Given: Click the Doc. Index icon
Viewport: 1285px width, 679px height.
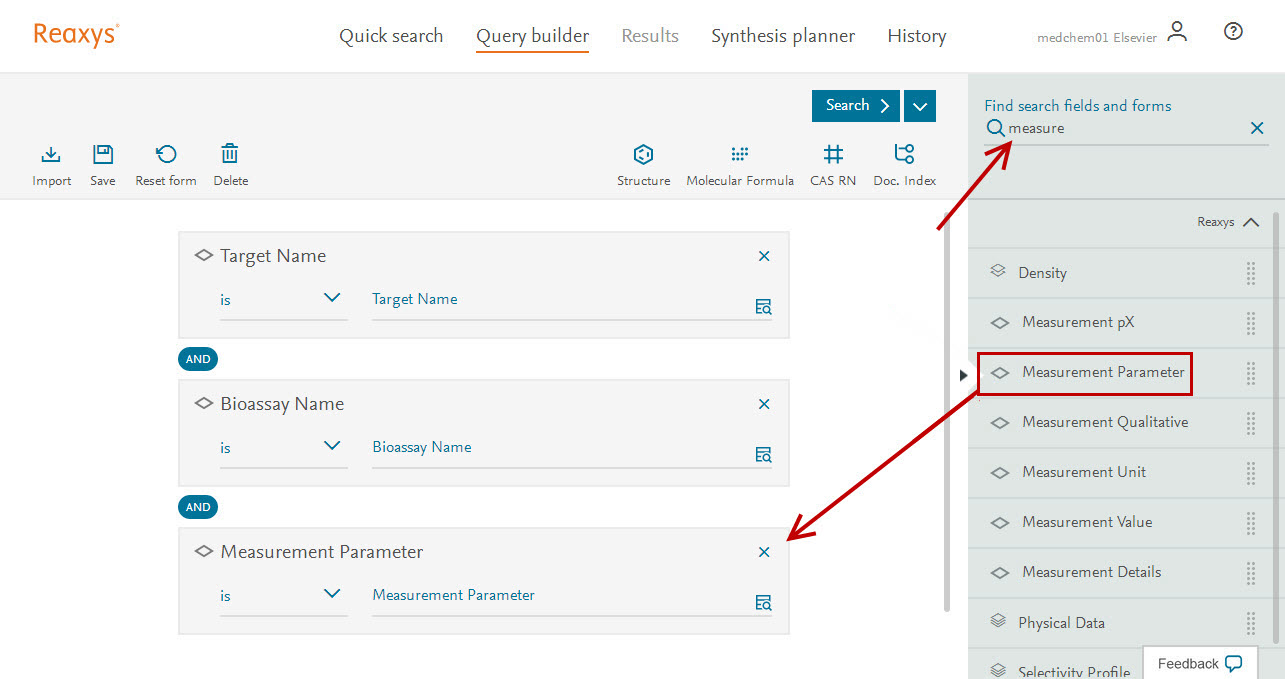Looking at the screenshot, I should pos(904,155).
